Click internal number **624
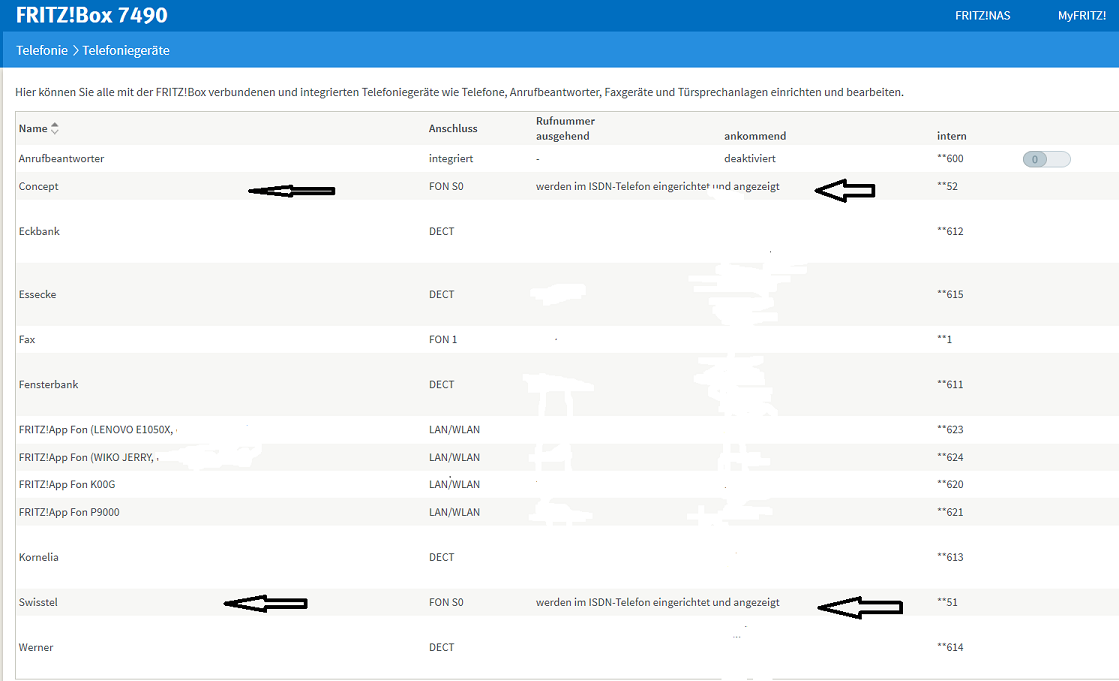 (950, 457)
